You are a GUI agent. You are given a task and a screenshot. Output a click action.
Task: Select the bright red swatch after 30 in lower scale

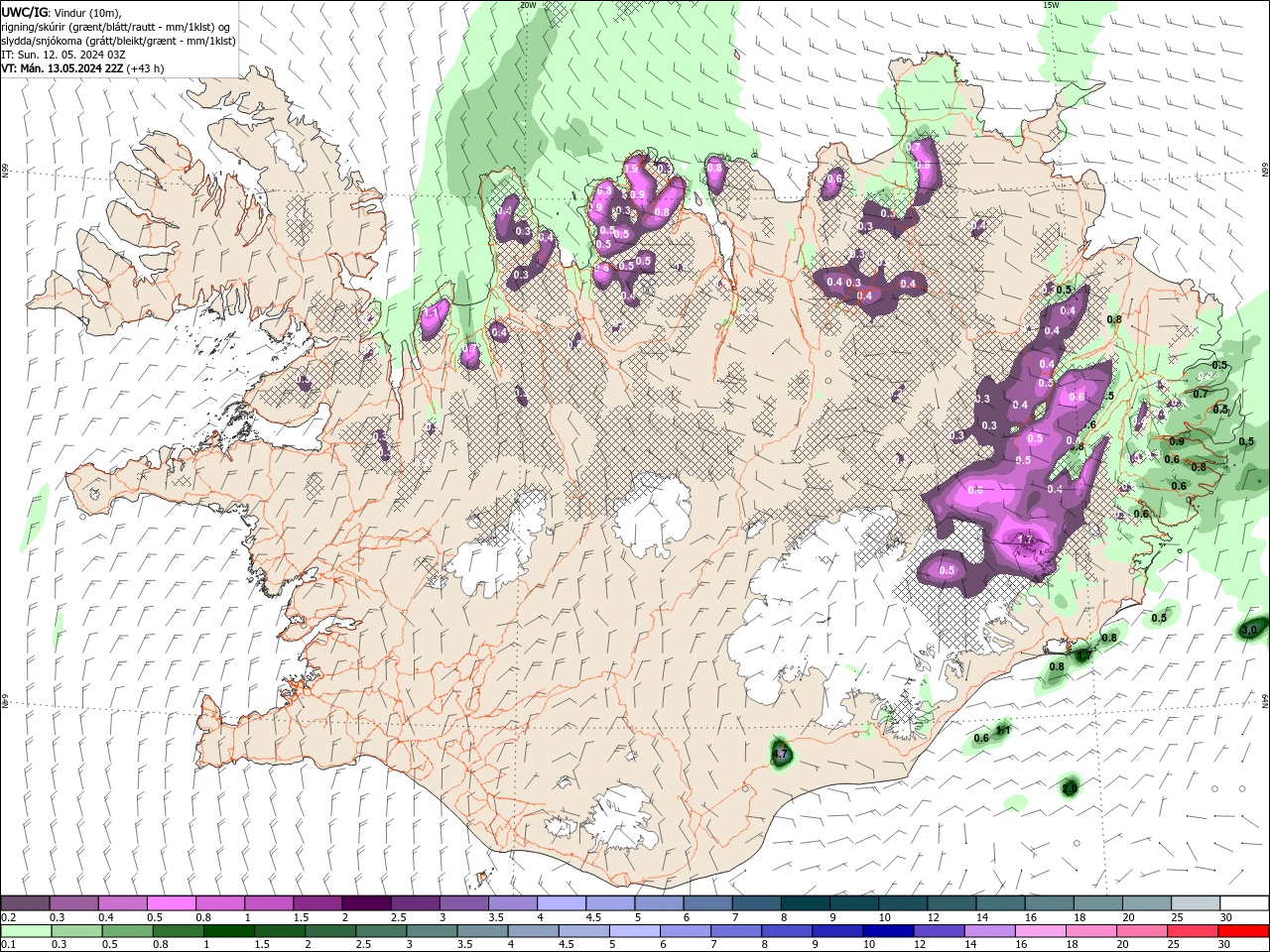pyautogui.click(x=1243, y=931)
